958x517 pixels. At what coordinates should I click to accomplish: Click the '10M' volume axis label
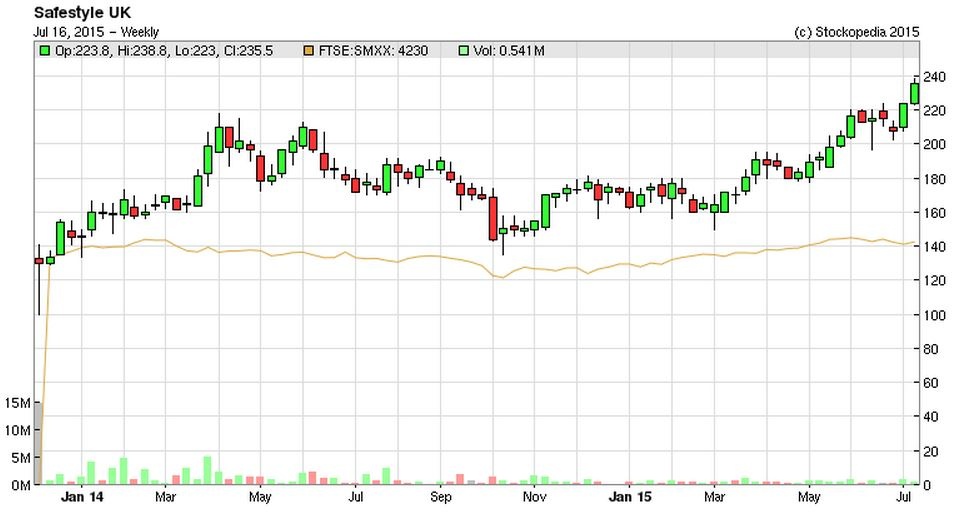(x=16, y=431)
